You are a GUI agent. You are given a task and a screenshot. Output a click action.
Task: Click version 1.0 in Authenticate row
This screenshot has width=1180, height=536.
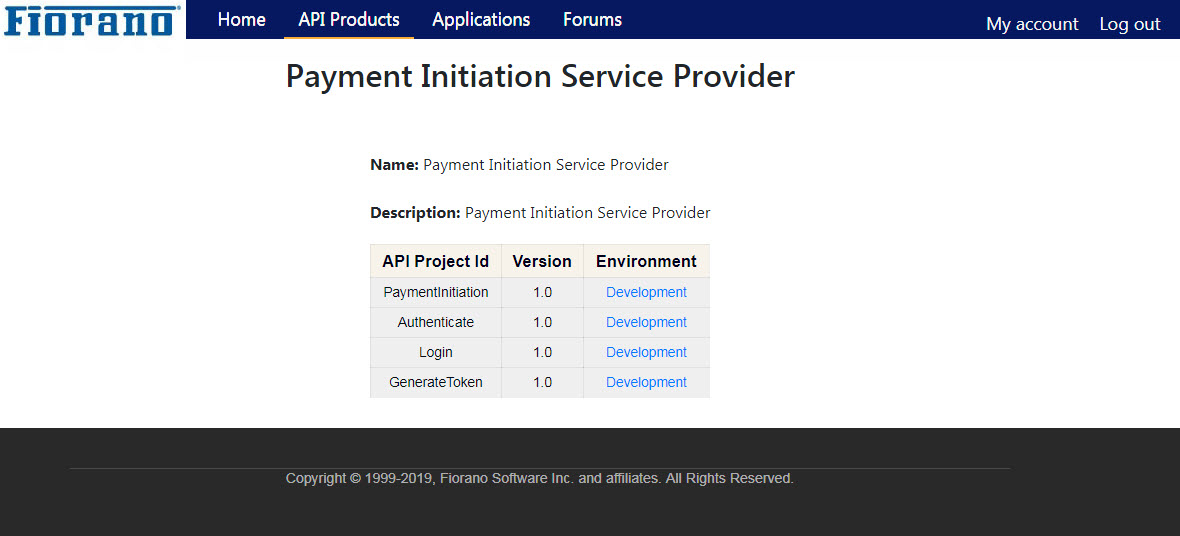543,322
